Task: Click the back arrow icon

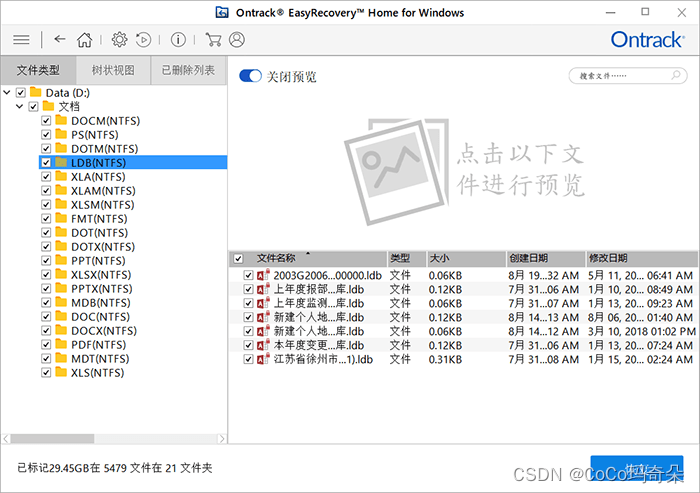Action: pos(60,40)
